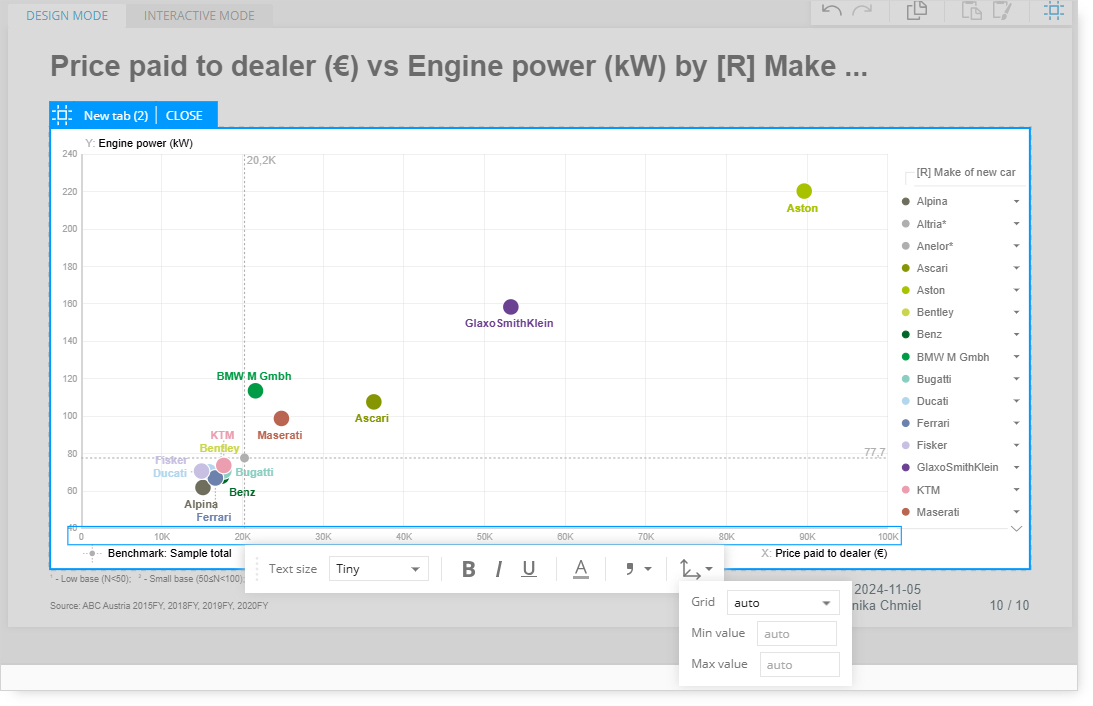The width and height of the screenshot is (1093, 706).
Task: Redo the last undone action
Action: coord(862,10)
